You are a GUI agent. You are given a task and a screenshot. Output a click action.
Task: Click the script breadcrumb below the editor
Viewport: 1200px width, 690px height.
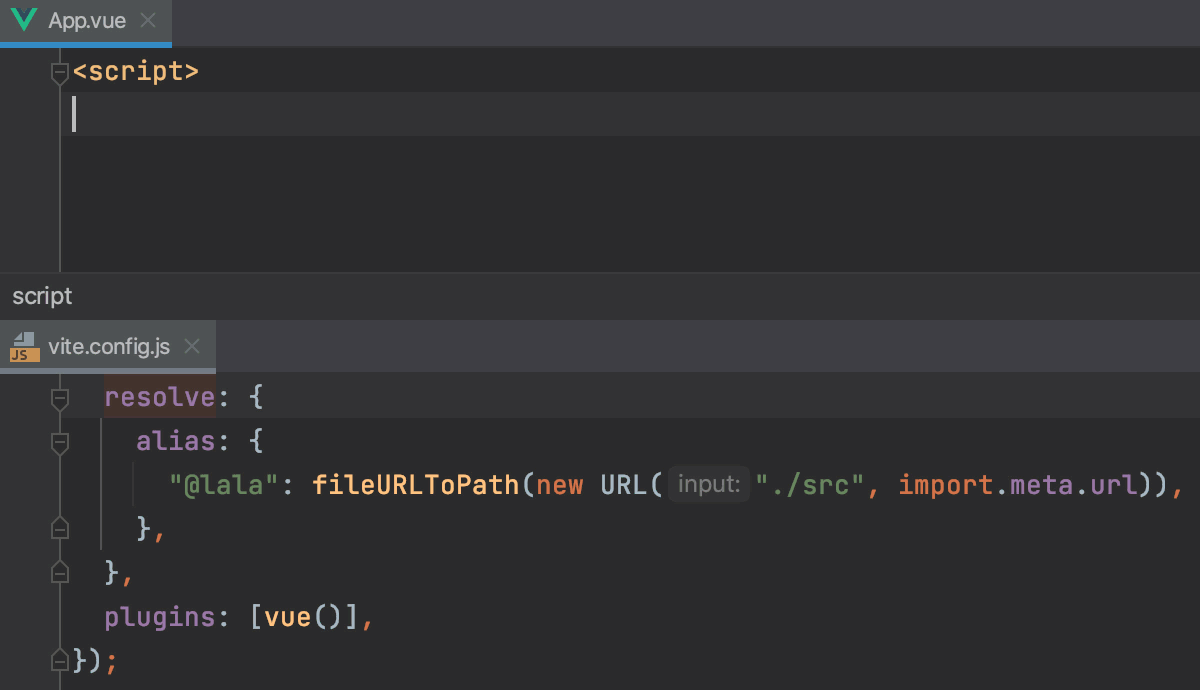coord(41,296)
